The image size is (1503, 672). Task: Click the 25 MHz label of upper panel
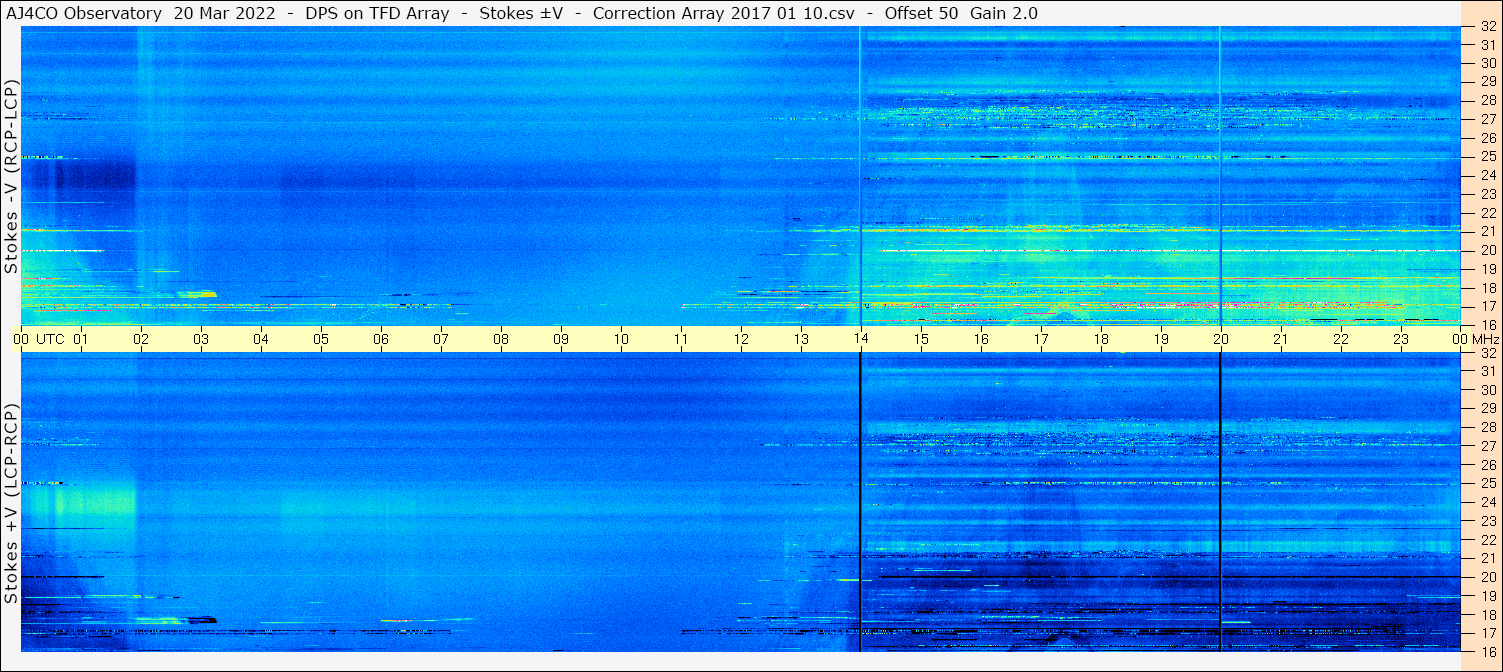1487,157
